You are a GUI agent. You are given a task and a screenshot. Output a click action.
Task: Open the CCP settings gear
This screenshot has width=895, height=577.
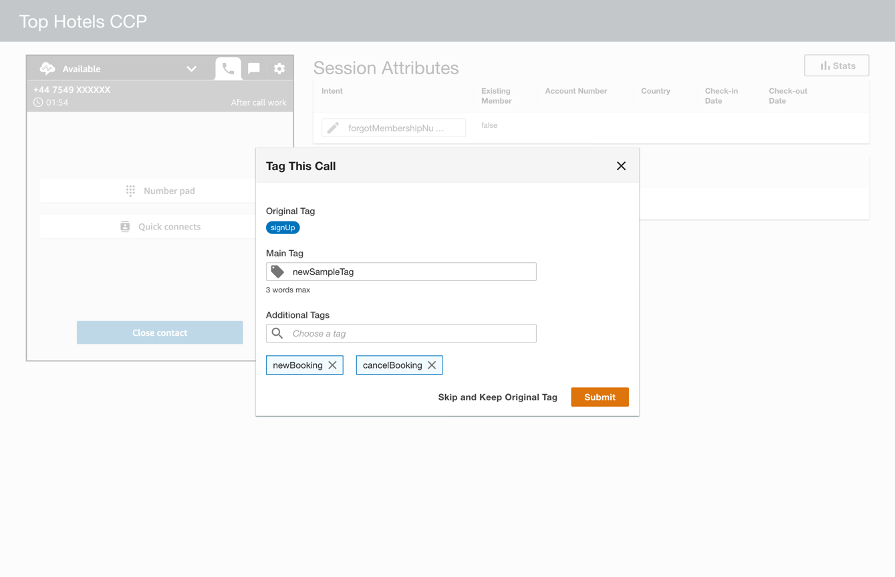click(x=278, y=68)
